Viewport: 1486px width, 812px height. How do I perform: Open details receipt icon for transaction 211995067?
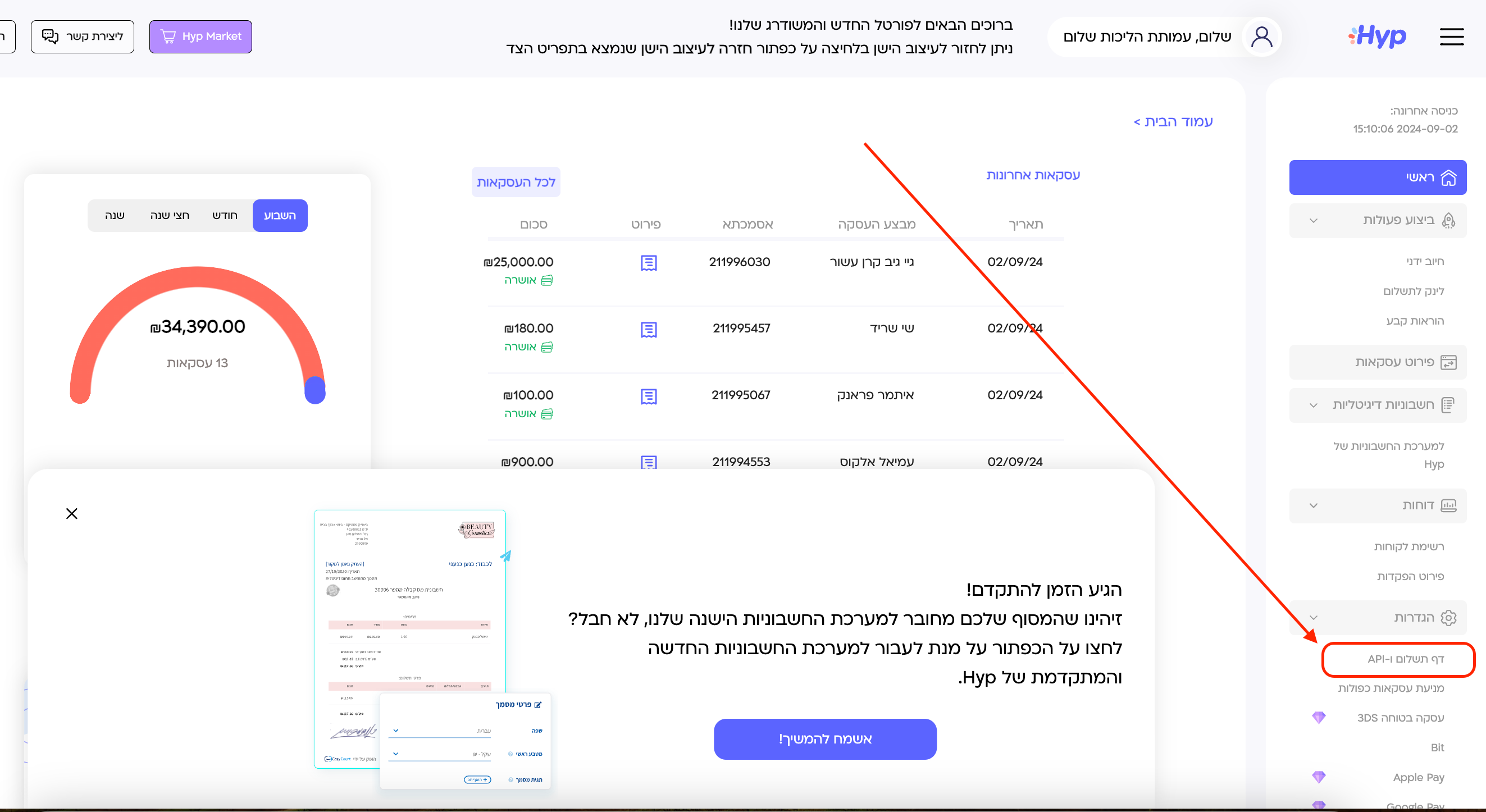(649, 397)
